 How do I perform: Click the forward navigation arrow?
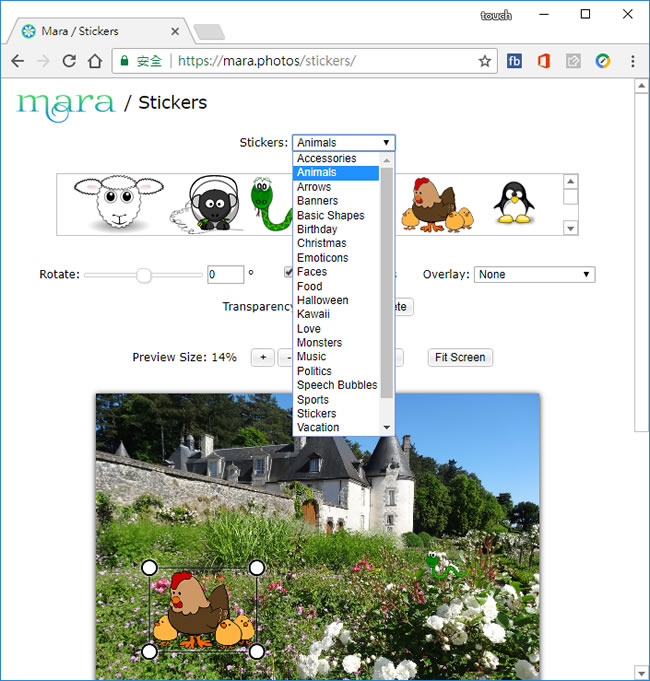(43, 61)
